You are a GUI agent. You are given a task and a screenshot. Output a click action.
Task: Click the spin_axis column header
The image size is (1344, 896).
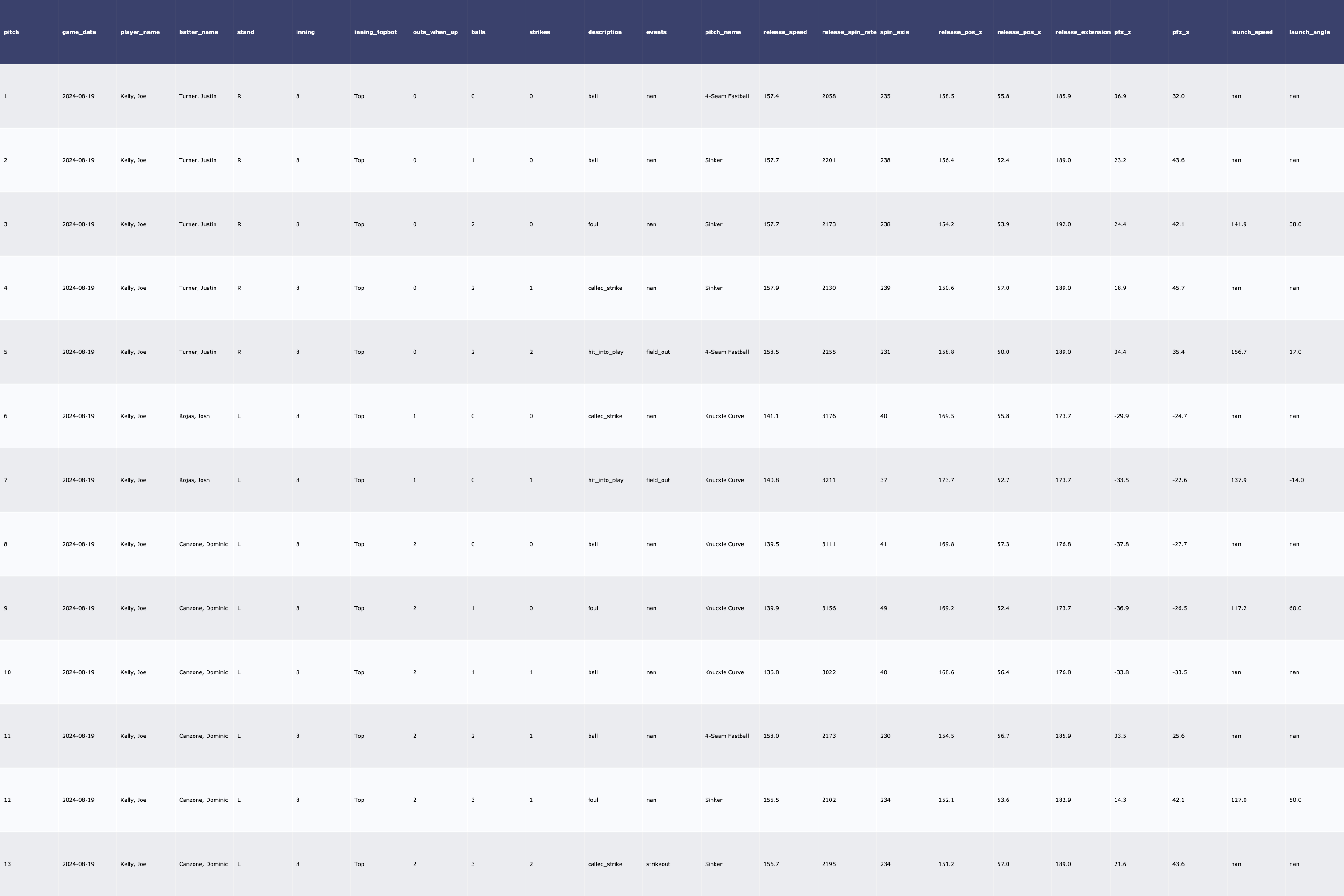(894, 32)
